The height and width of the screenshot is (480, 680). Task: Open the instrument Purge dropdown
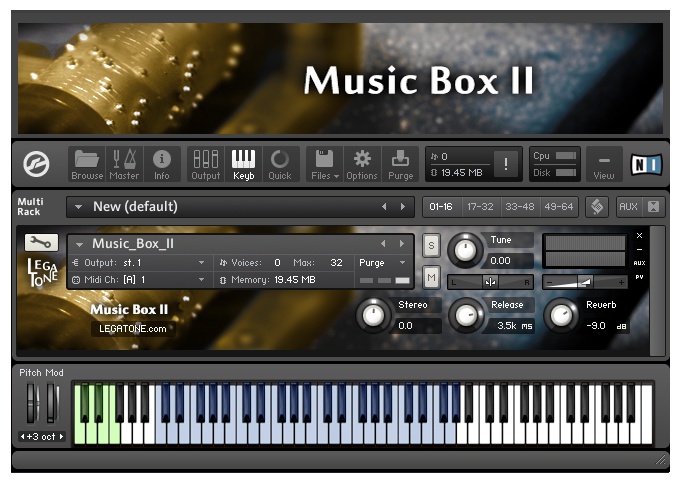(x=382, y=263)
